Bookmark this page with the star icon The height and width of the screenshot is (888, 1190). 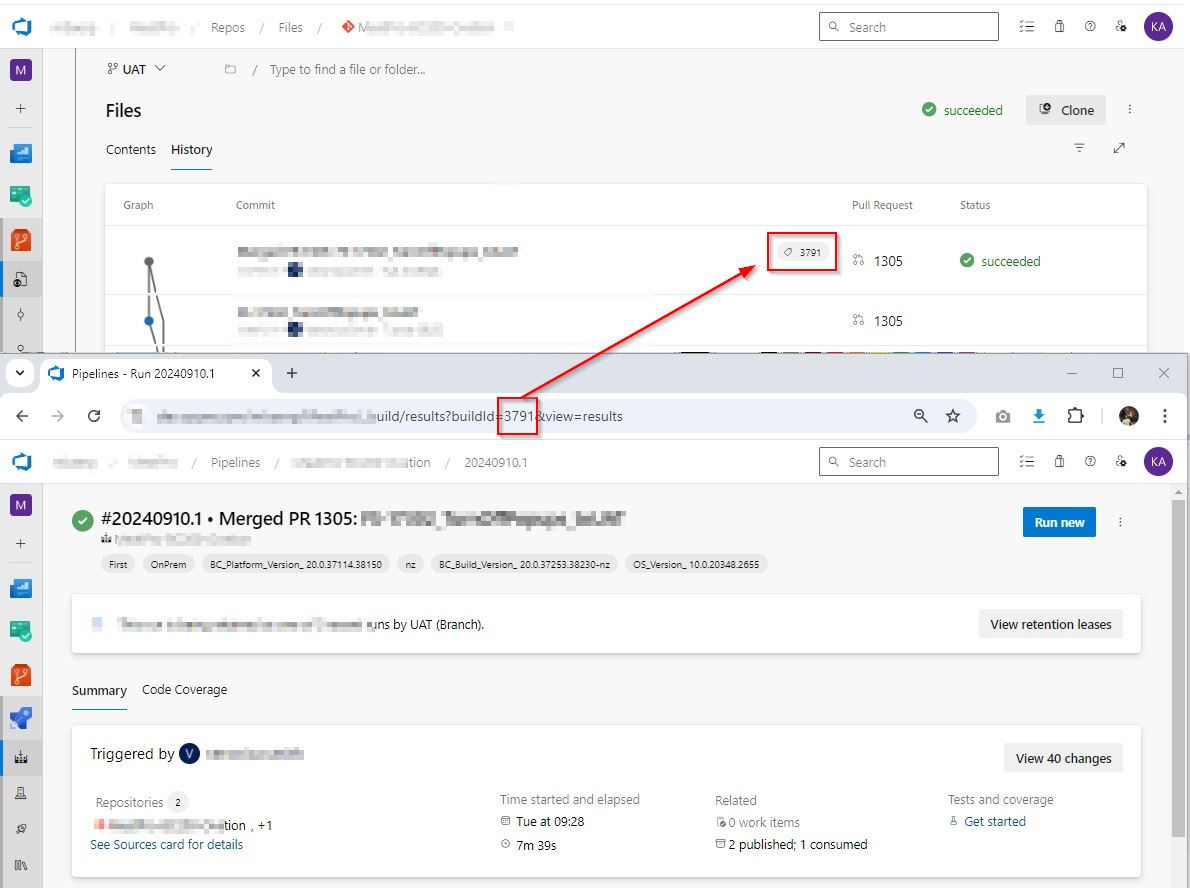pyautogui.click(x=953, y=416)
